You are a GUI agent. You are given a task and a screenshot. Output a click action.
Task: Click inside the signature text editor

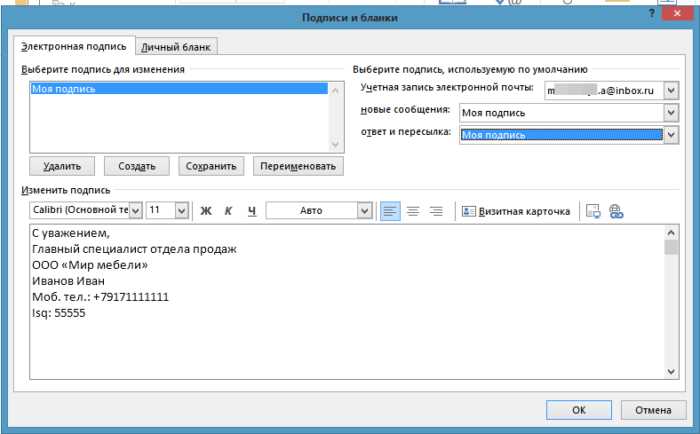(x=347, y=302)
